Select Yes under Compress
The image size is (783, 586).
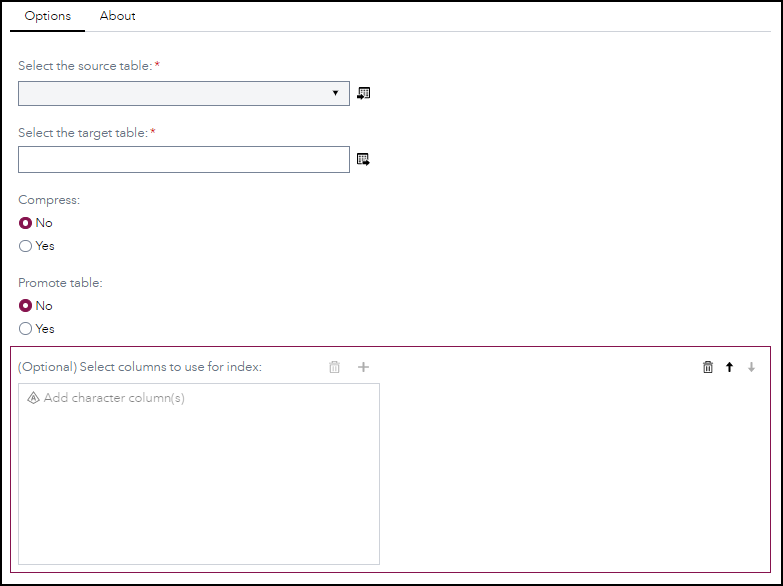(x=25, y=246)
